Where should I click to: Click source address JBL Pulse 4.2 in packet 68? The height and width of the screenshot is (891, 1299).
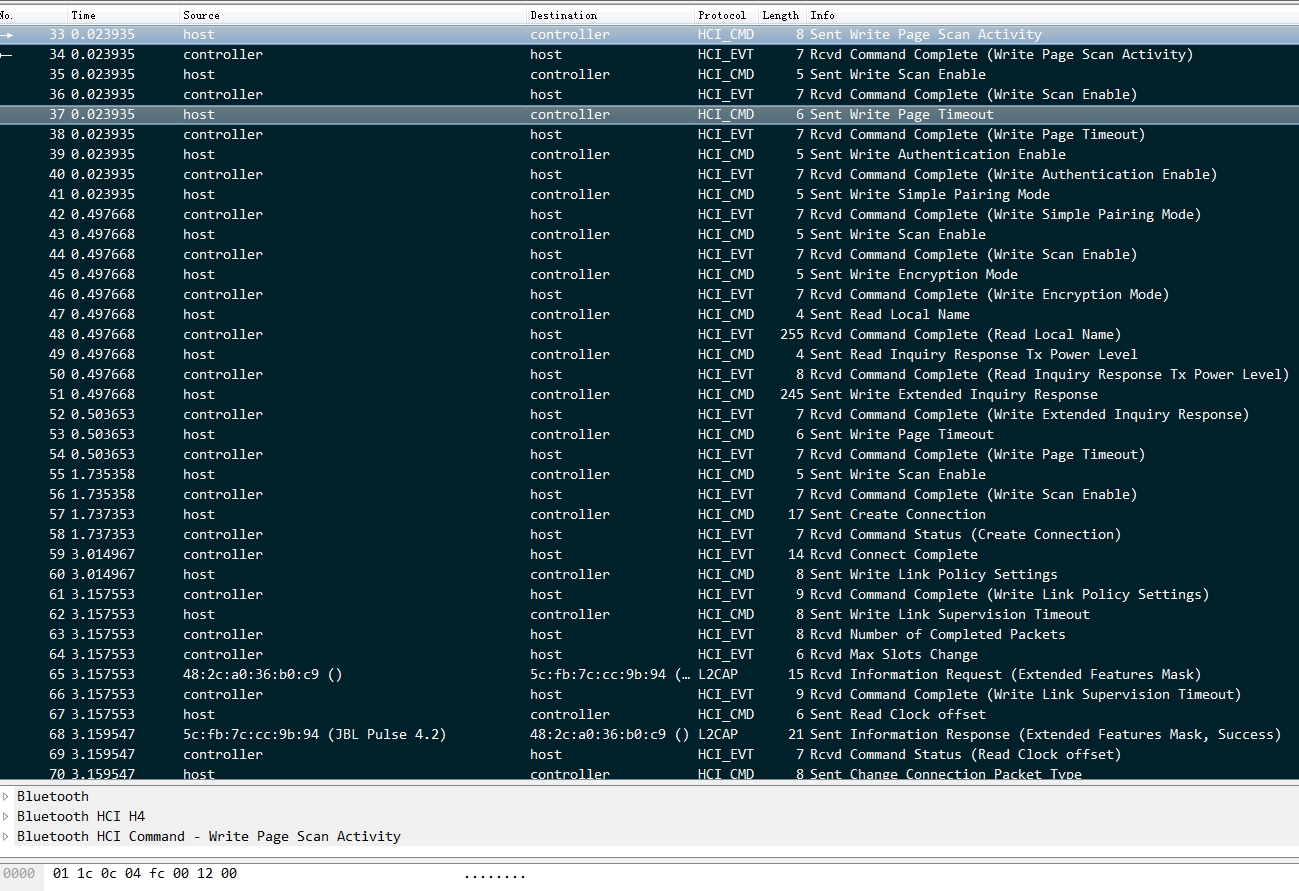314,735
